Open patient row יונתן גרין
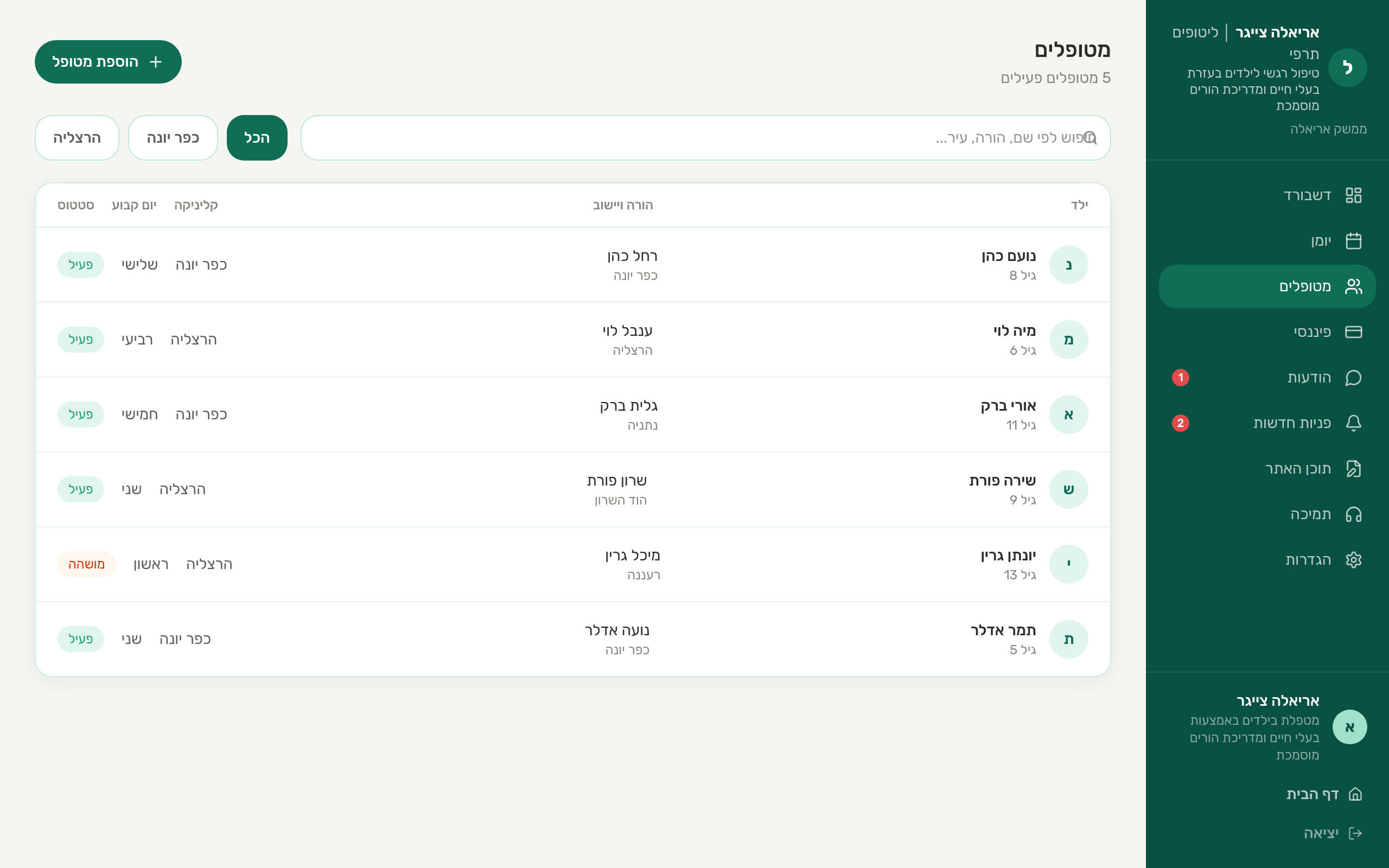Image resolution: width=1389 pixels, height=868 pixels. coord(572,564)
